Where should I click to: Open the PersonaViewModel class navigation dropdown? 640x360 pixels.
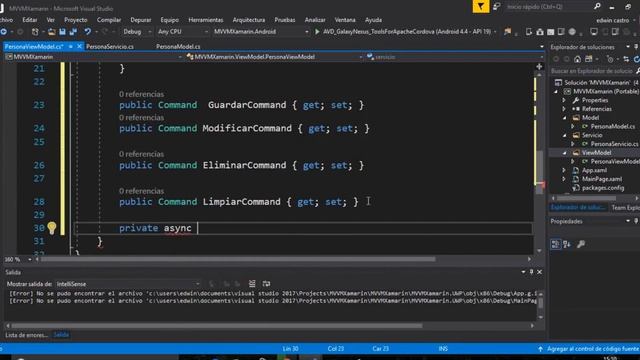coord(274,57)
